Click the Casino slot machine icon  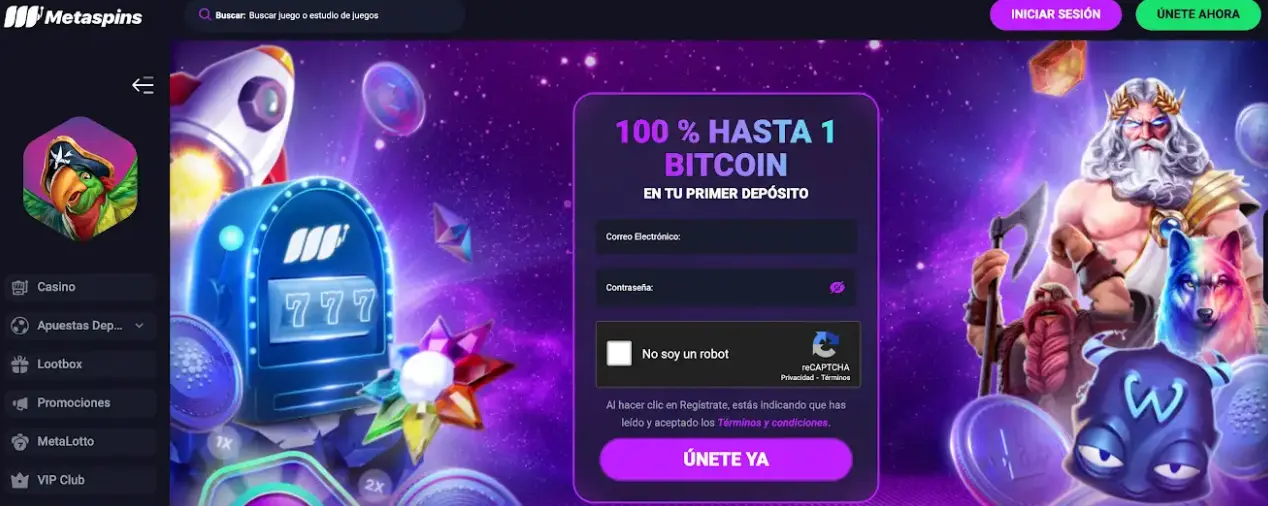coord(19,287)
